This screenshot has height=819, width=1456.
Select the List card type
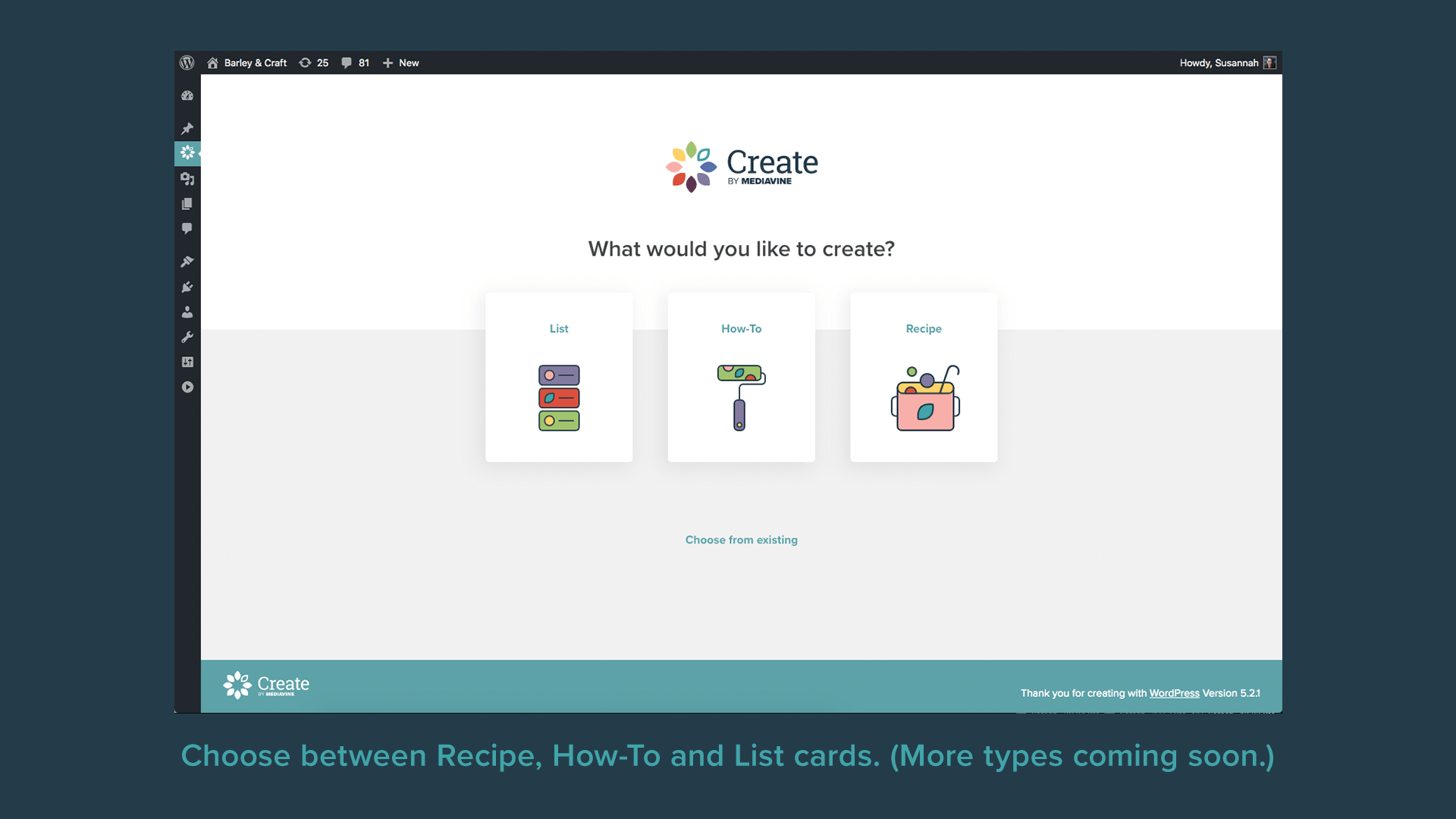coord(558,377)
